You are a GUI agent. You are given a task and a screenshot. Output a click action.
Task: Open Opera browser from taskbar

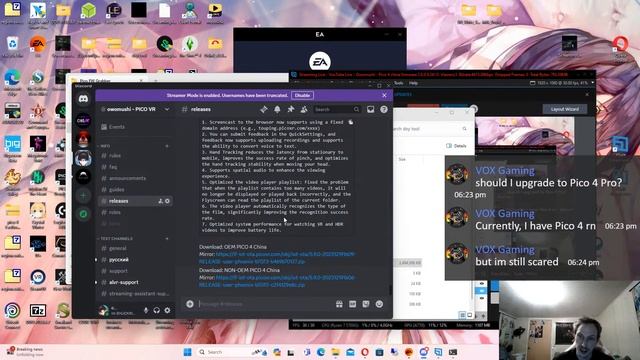[364, 352]
